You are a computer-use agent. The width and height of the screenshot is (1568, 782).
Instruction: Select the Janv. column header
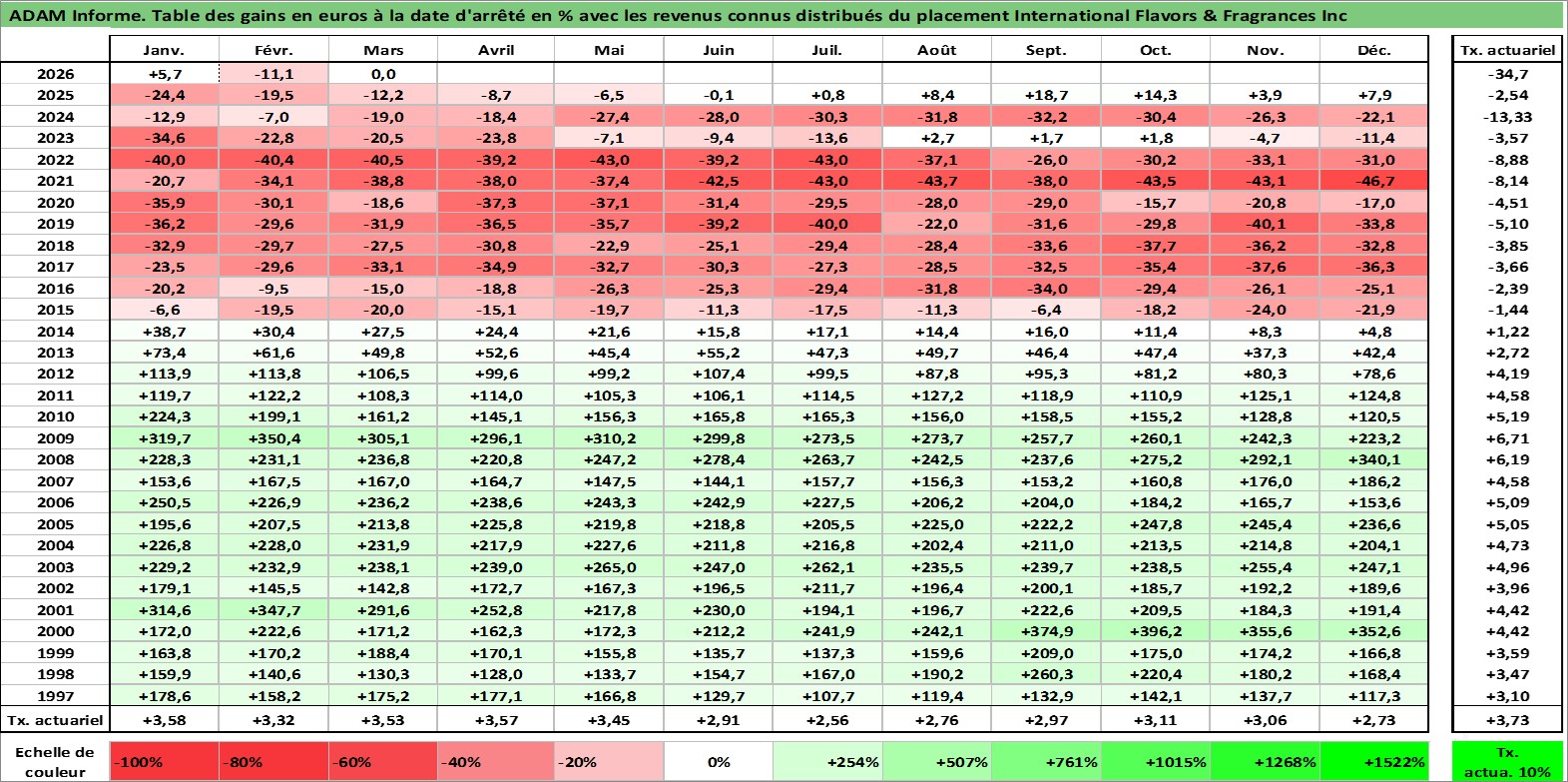(164, 50)
